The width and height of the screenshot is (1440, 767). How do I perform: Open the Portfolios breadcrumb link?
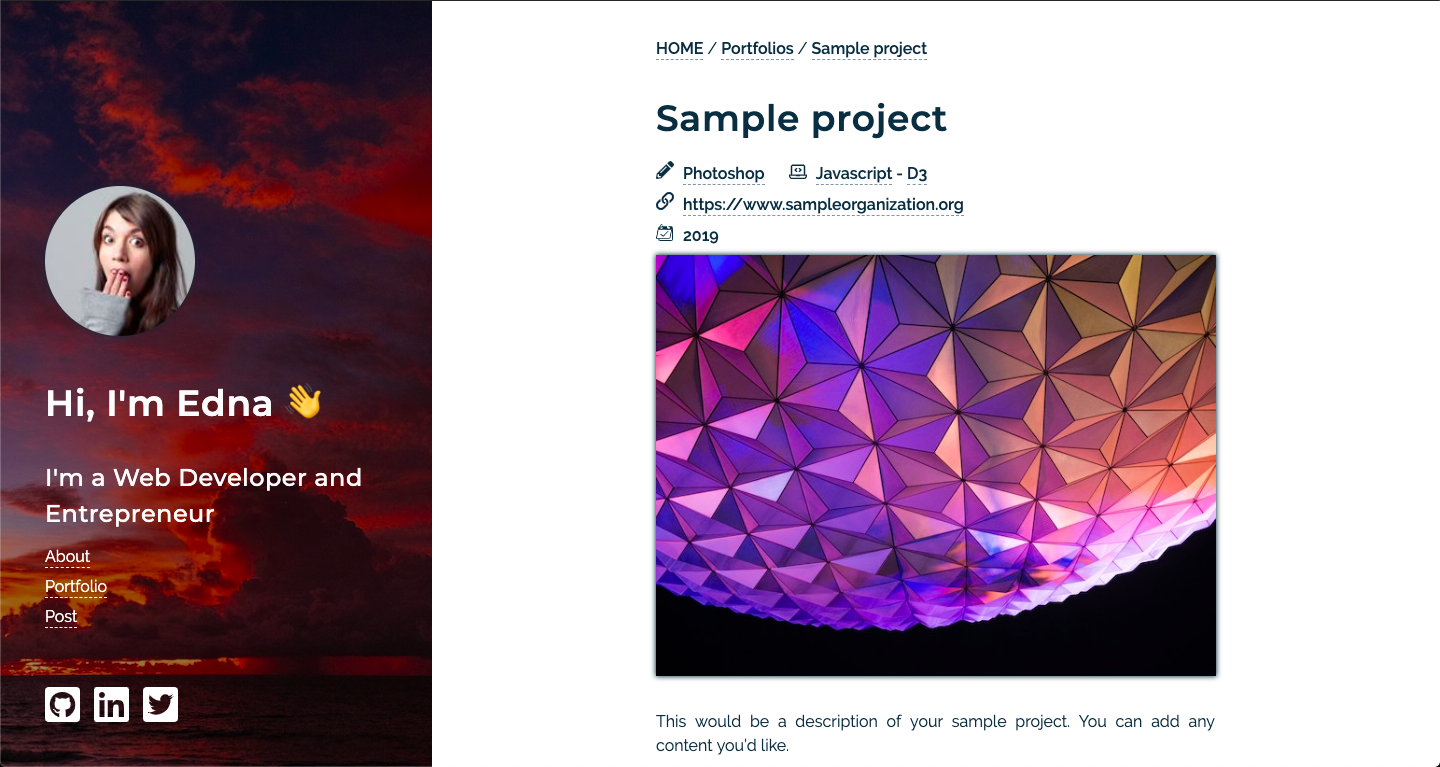757,48
